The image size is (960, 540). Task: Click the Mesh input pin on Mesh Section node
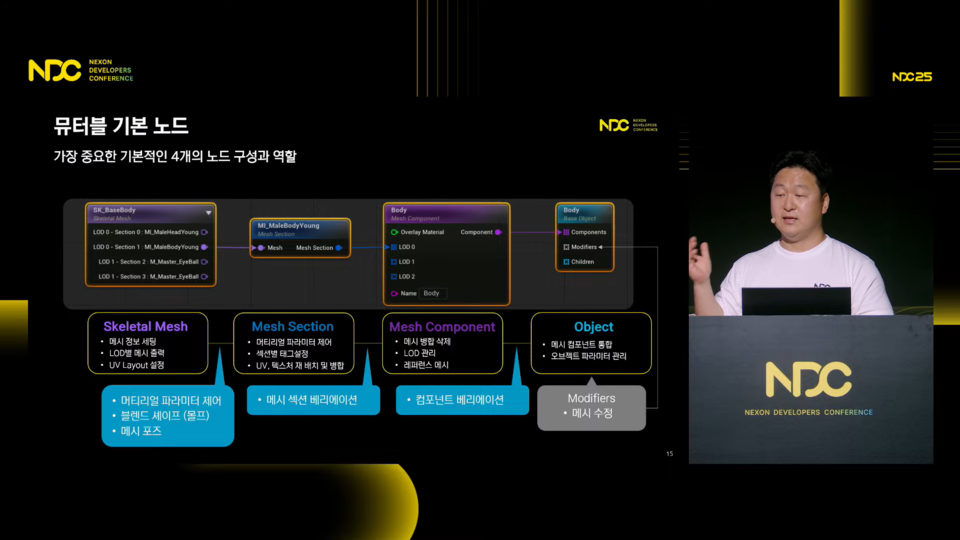pos(260,248)
